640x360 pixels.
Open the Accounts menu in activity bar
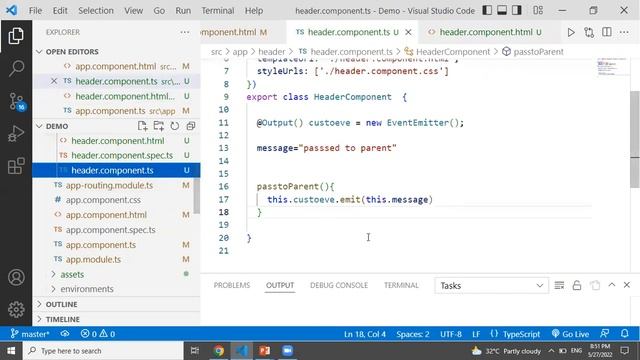point(16,277)
